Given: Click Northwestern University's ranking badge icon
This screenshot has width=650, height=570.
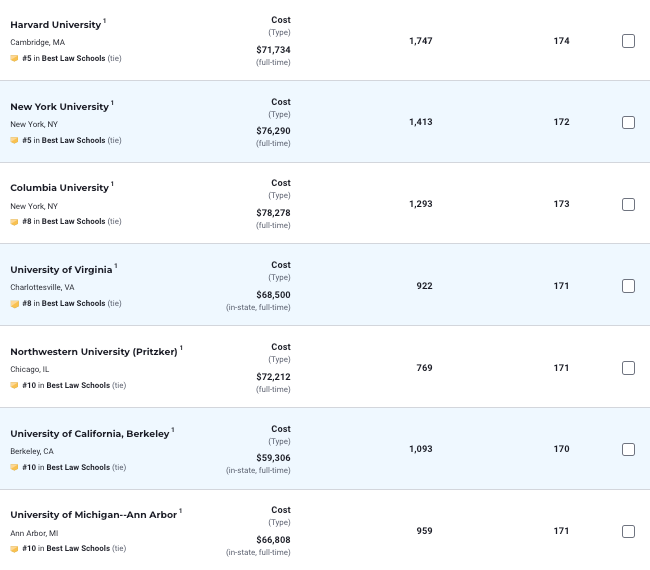Looking at the screenshot, I should (14, 385).
